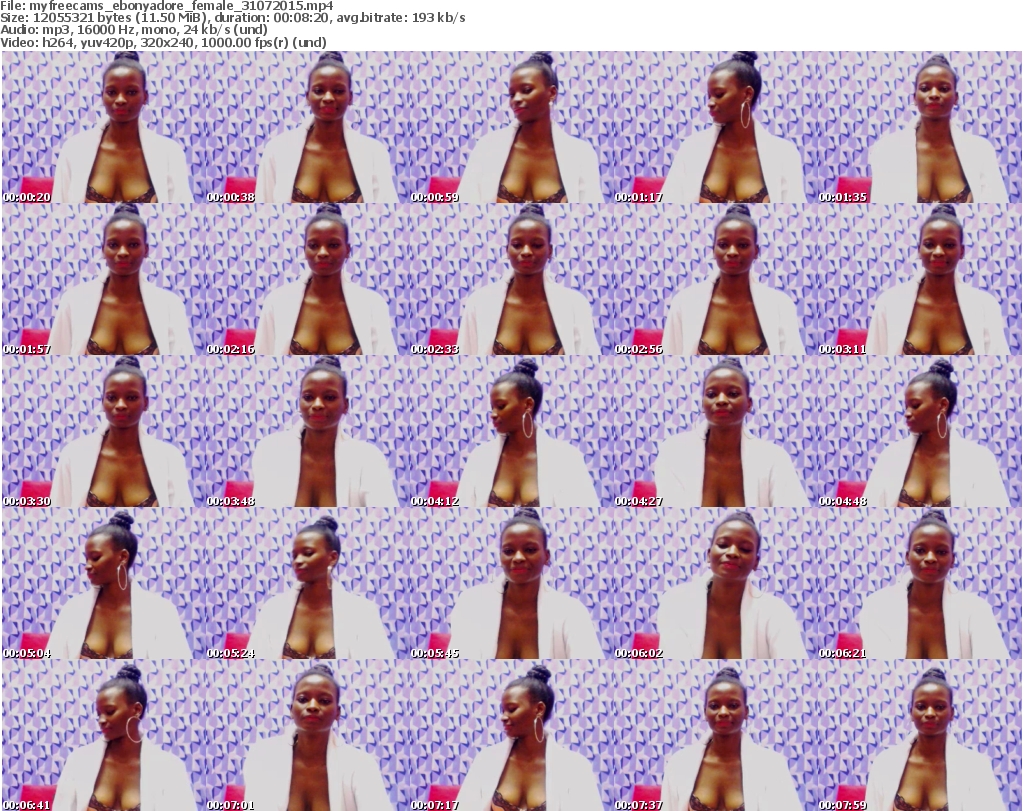
Task: Open the thumbnail stamped 00:06:41
Action: 104,735
